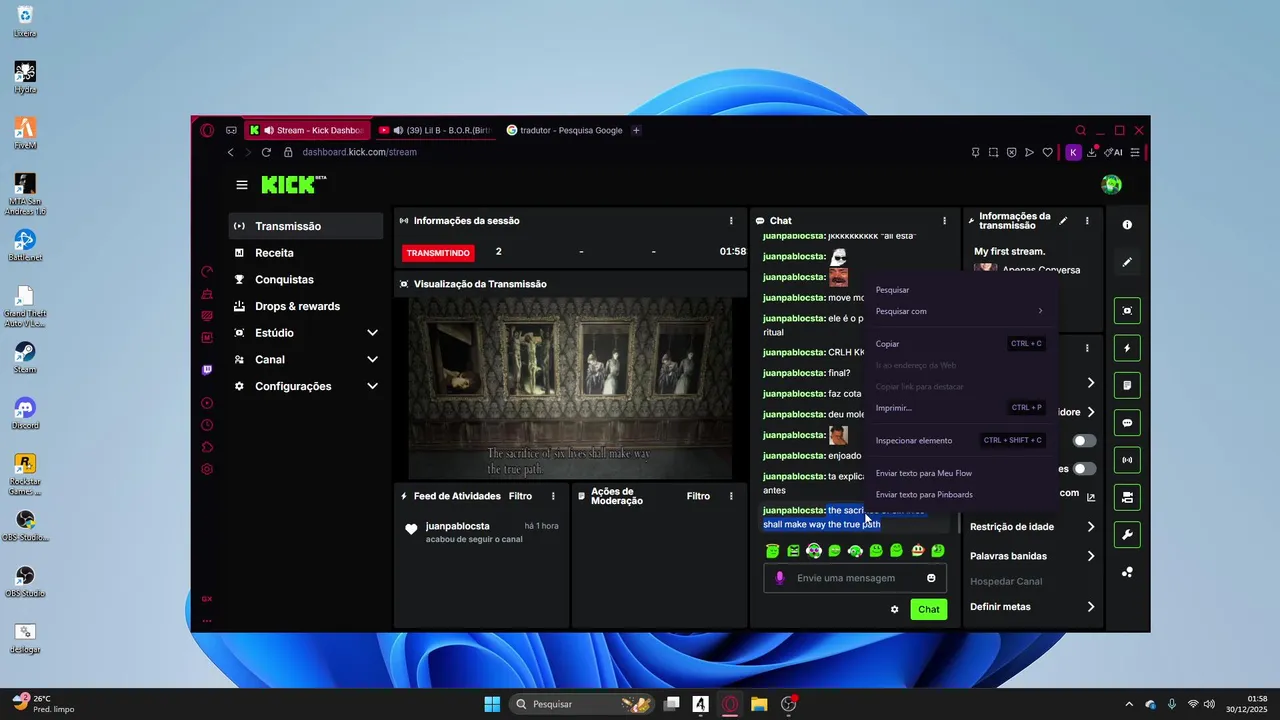Viewport: 1280px width, 720px height.
Task: Select the camera widget icon on right rail
Action: 1127,497
